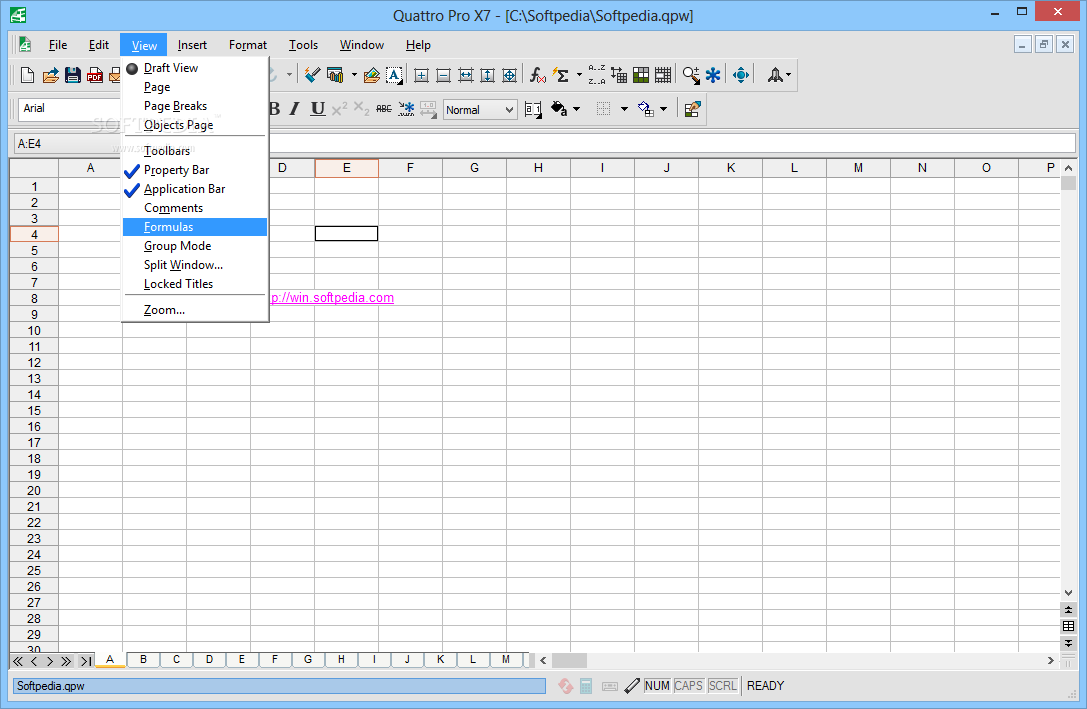The image size is (1087, 709).
Task: Click the formula fx icon
Action: [537, 75]
